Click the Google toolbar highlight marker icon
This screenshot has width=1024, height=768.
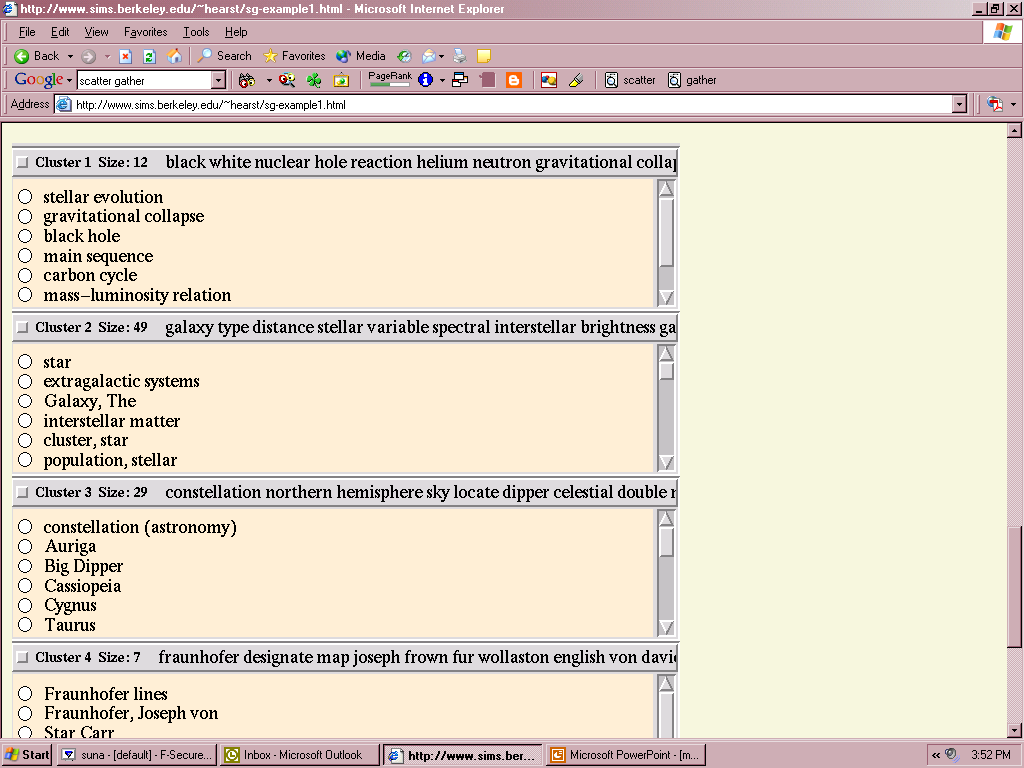[575, 80]
